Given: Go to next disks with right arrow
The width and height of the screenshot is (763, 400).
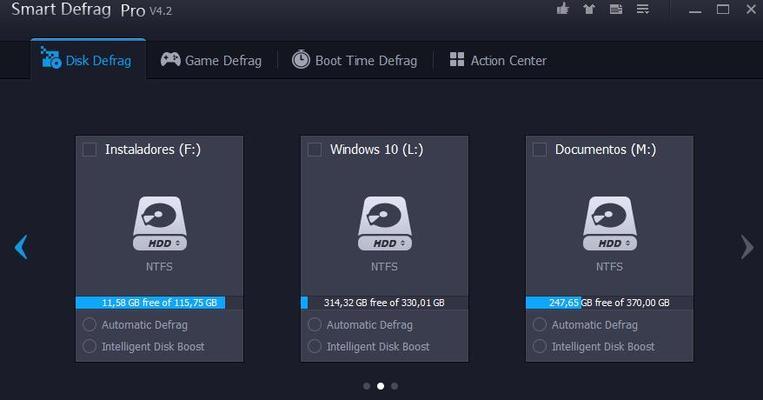Looking at the screenshot, I should pyautogui.click(x=747, y=247).
